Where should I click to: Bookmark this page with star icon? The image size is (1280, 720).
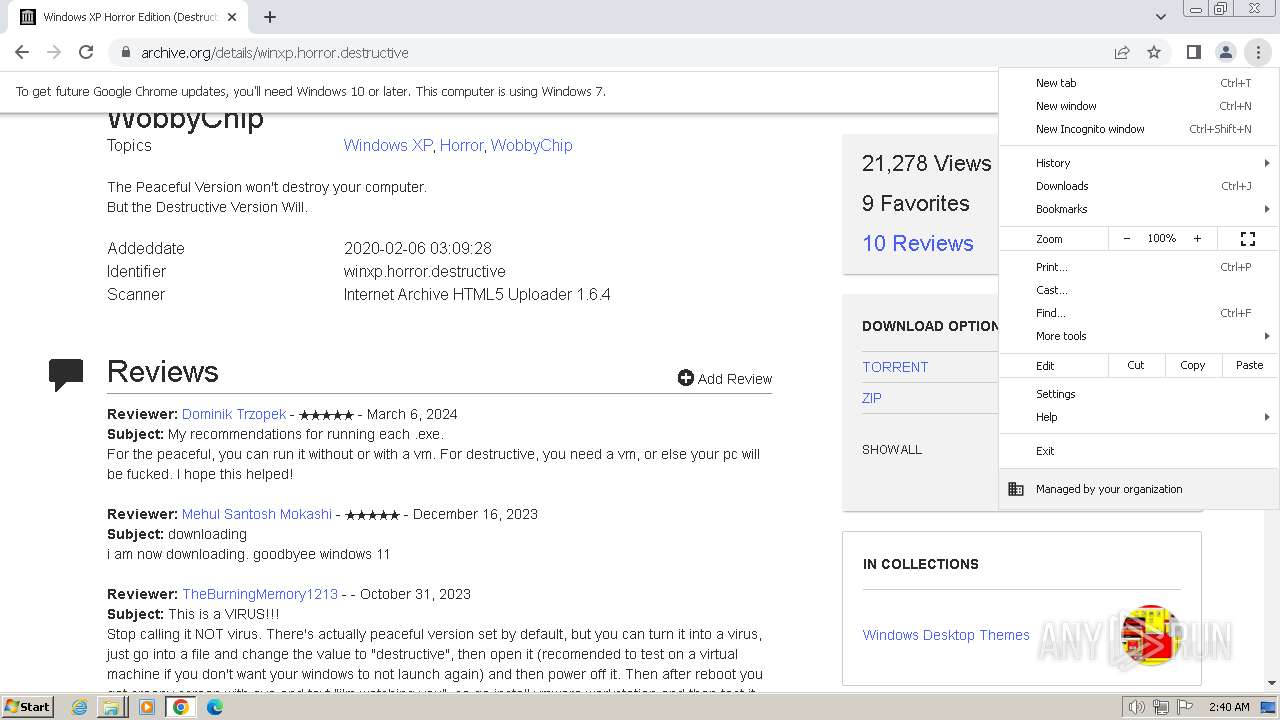[1154, 52]
